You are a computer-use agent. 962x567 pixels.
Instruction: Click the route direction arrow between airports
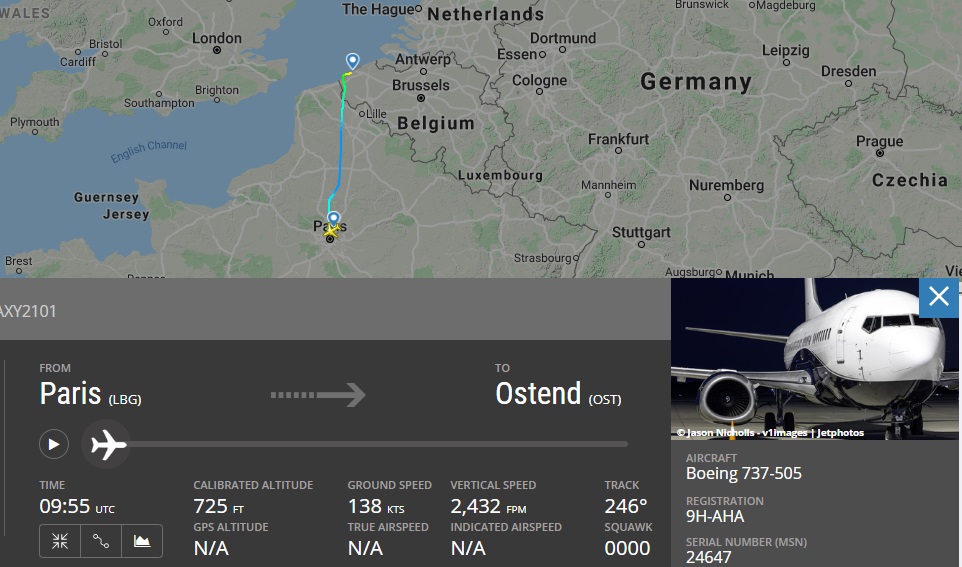318,395
